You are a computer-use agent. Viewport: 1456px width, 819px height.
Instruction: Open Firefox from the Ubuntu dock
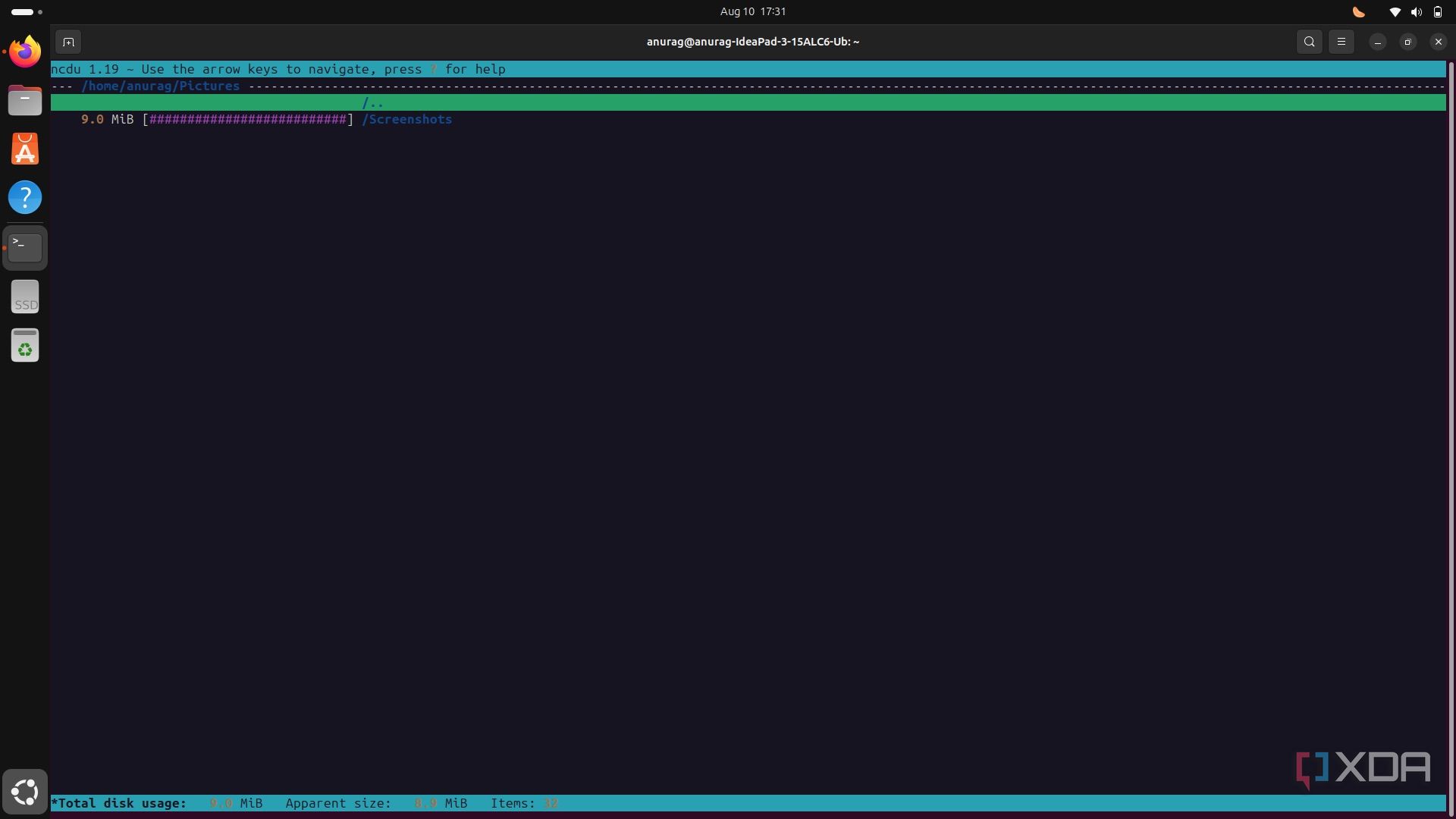[25, 52]
